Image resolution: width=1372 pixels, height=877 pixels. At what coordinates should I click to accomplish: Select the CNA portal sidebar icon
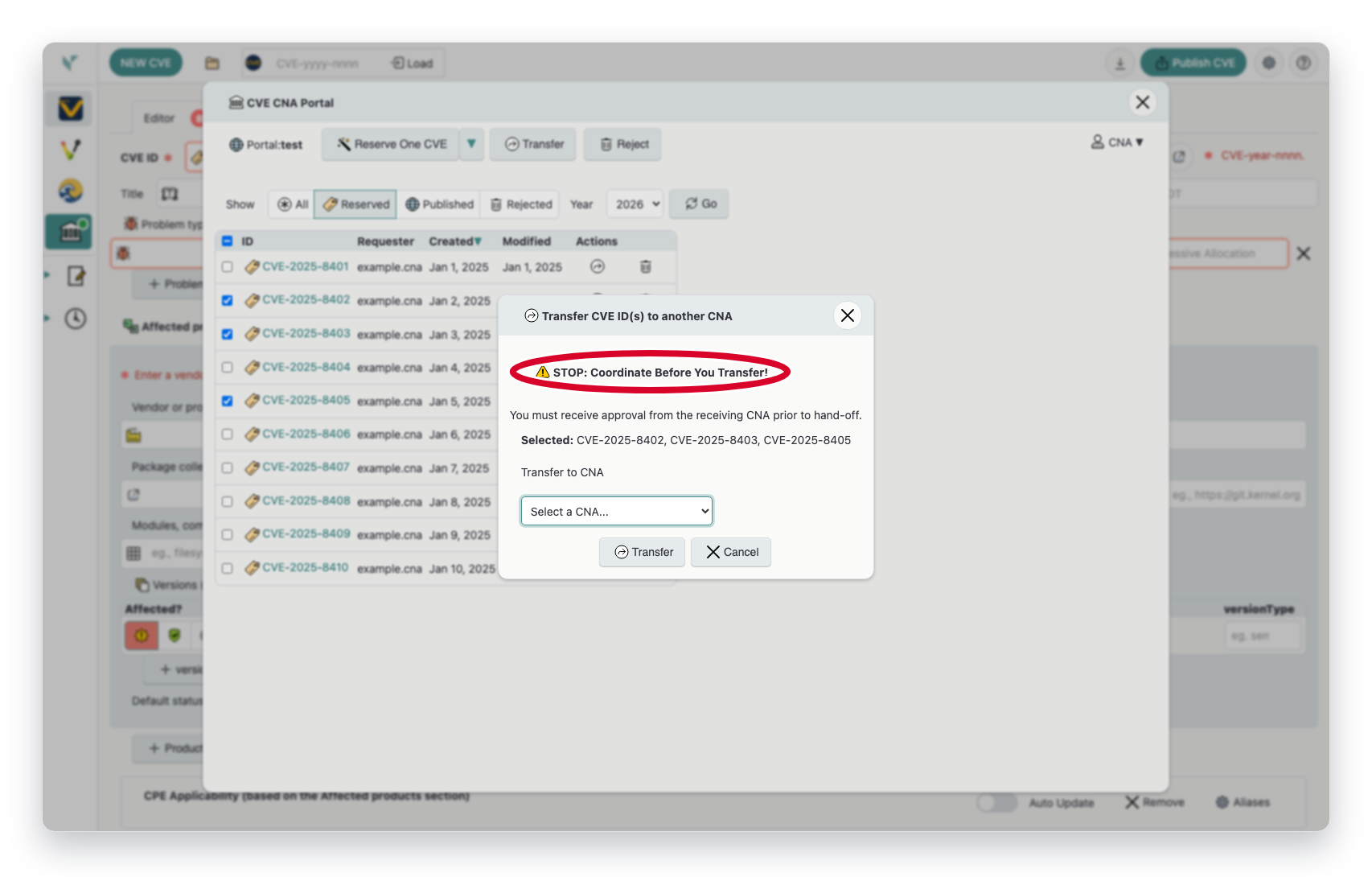click(x=70, y=232)
